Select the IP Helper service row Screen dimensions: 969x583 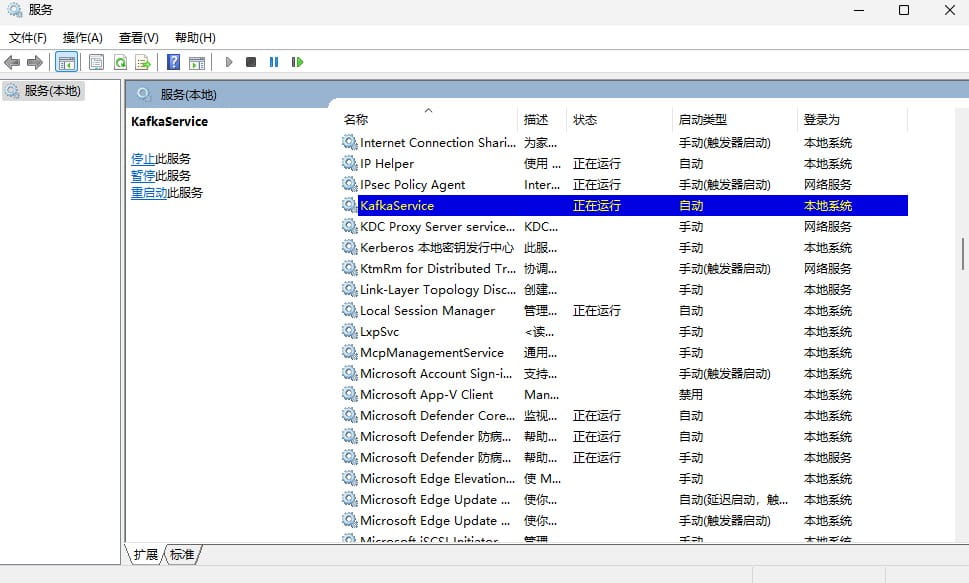pos(625,163)
